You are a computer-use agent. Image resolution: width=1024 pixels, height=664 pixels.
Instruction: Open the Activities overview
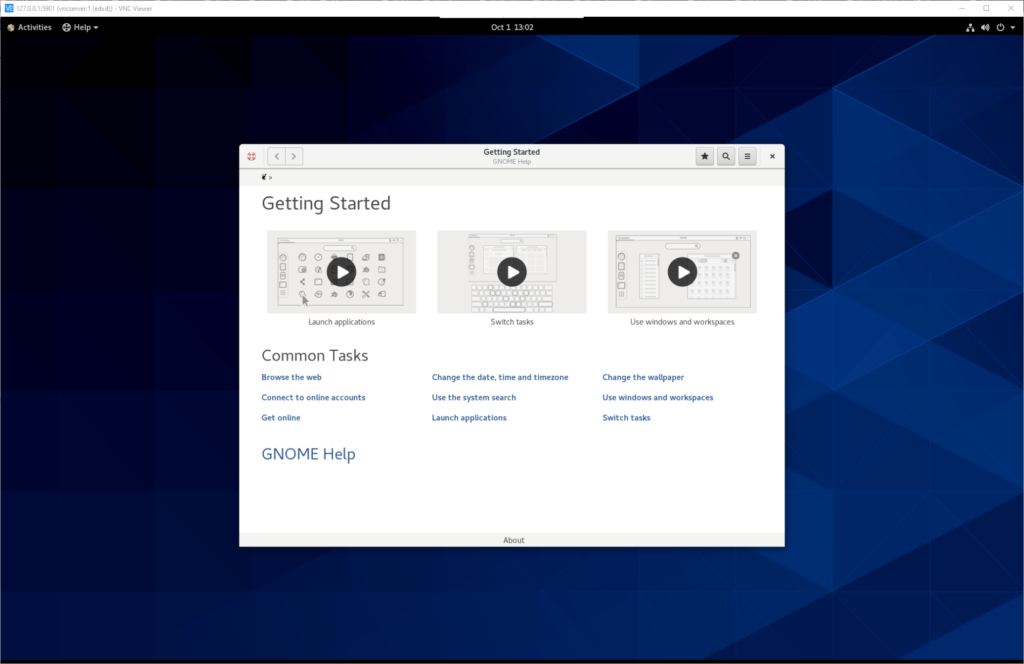28,27
